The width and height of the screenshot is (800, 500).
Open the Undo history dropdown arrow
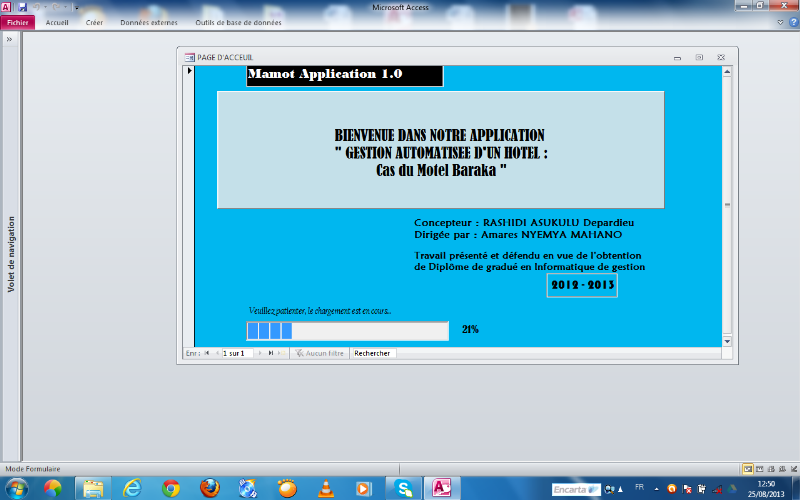[x=45, y=7]
